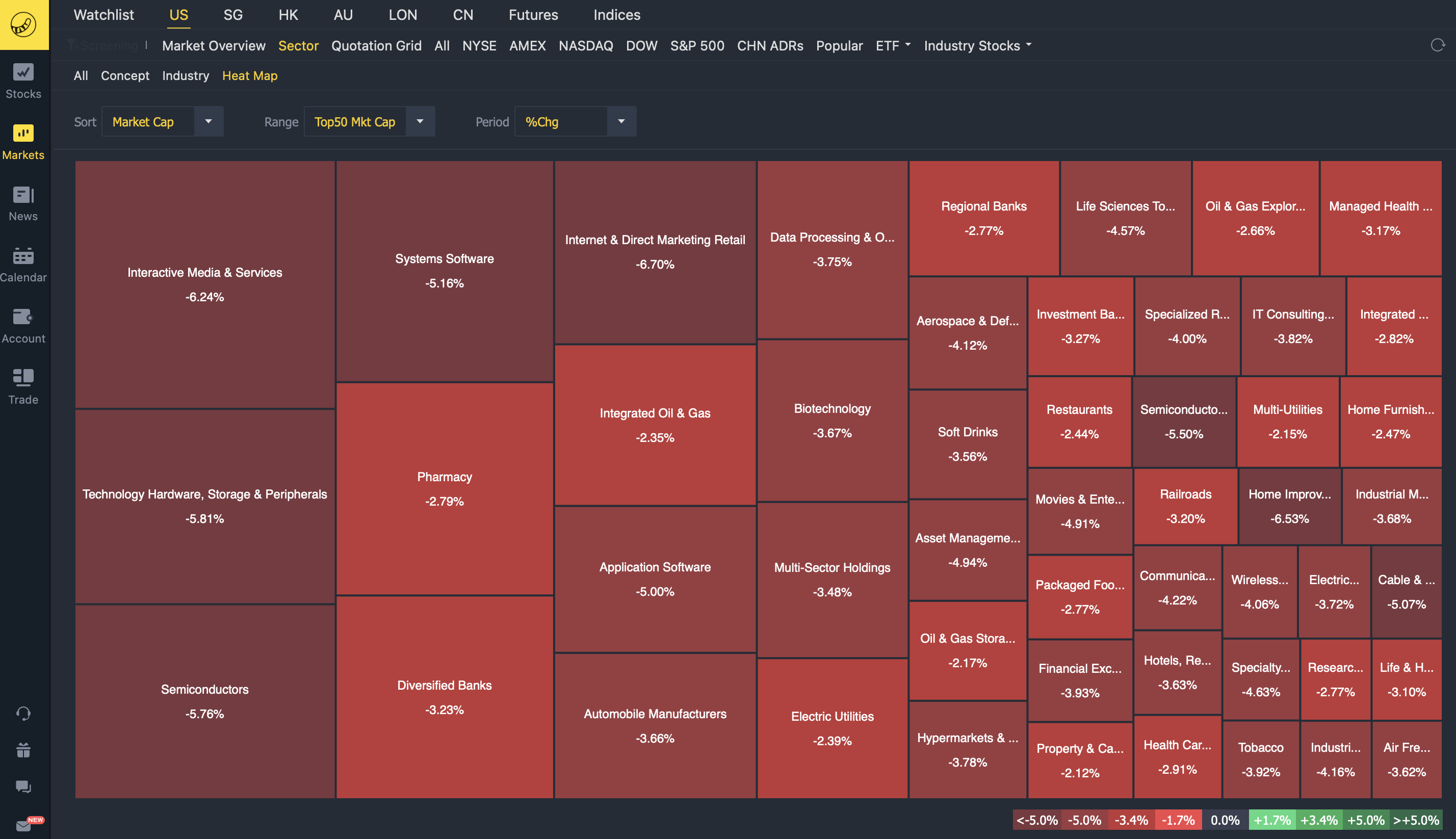
Task: Open the mail icon with NEW badge
Action: pyautogui.click(x=23, y=825)
